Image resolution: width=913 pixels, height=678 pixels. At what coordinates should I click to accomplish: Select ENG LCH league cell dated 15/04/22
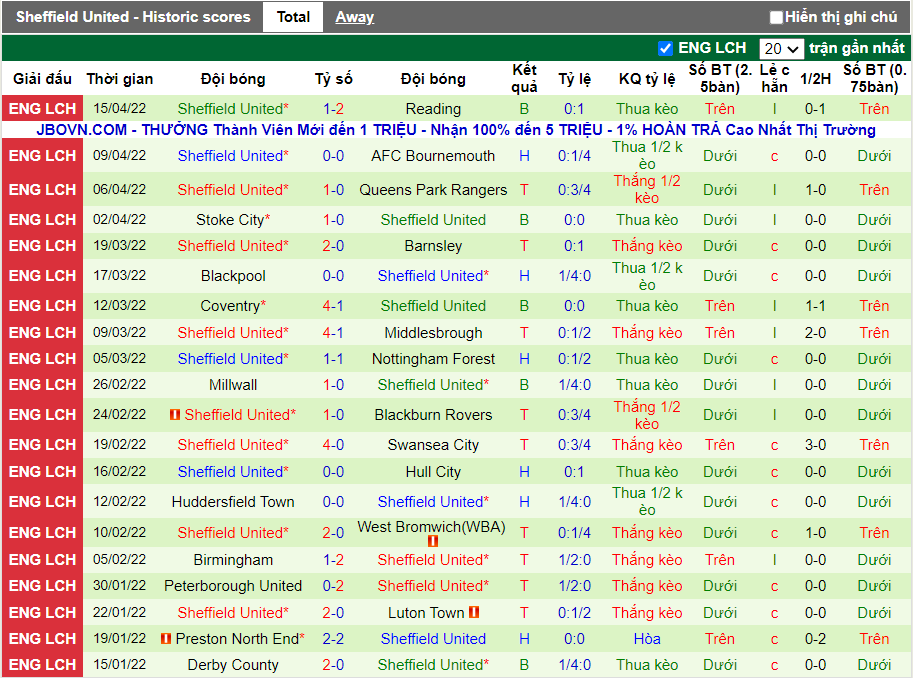(x=43, y=109)
